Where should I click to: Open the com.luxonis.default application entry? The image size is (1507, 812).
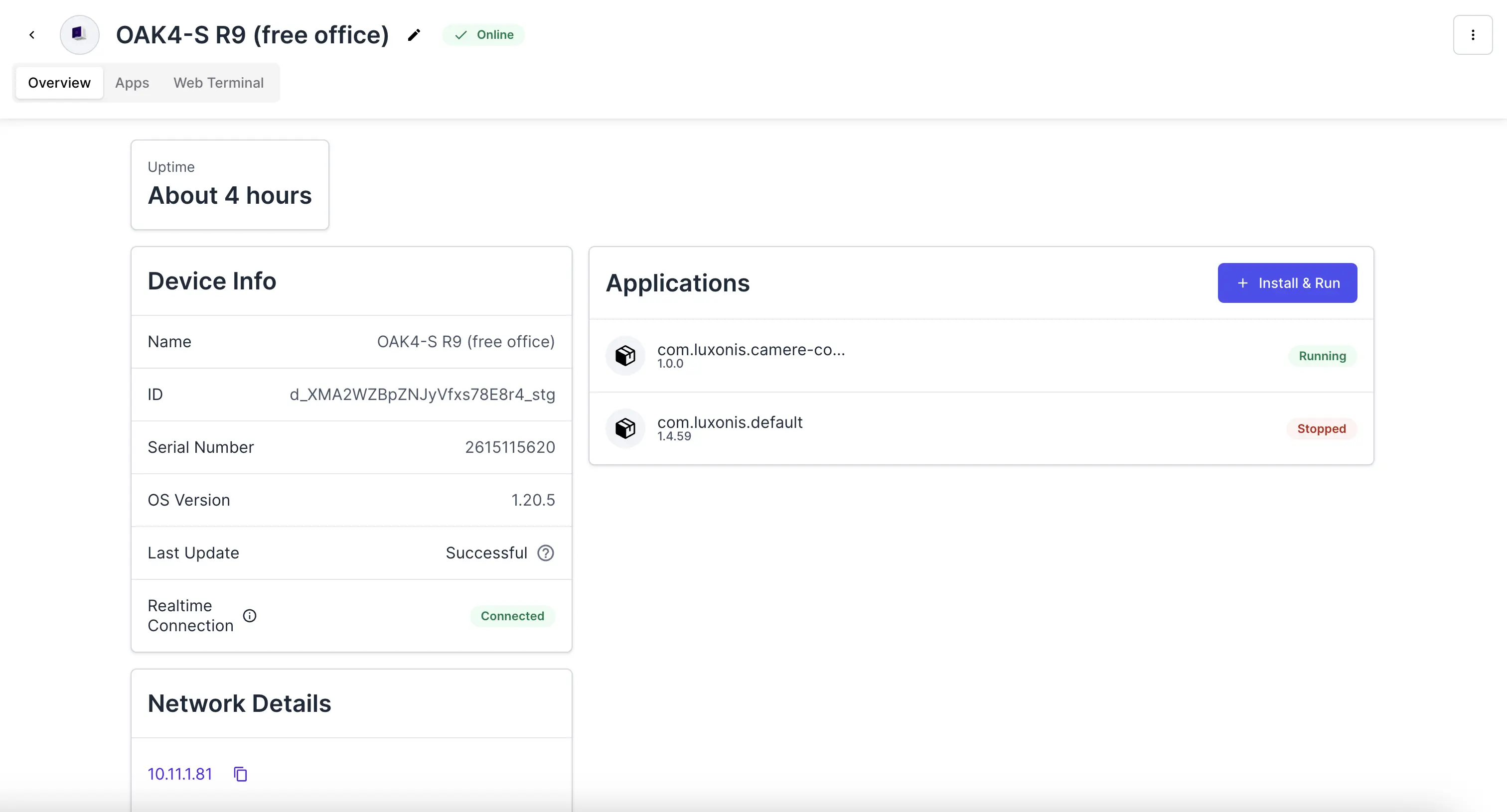pyautogui.click(x=730, y=422)
